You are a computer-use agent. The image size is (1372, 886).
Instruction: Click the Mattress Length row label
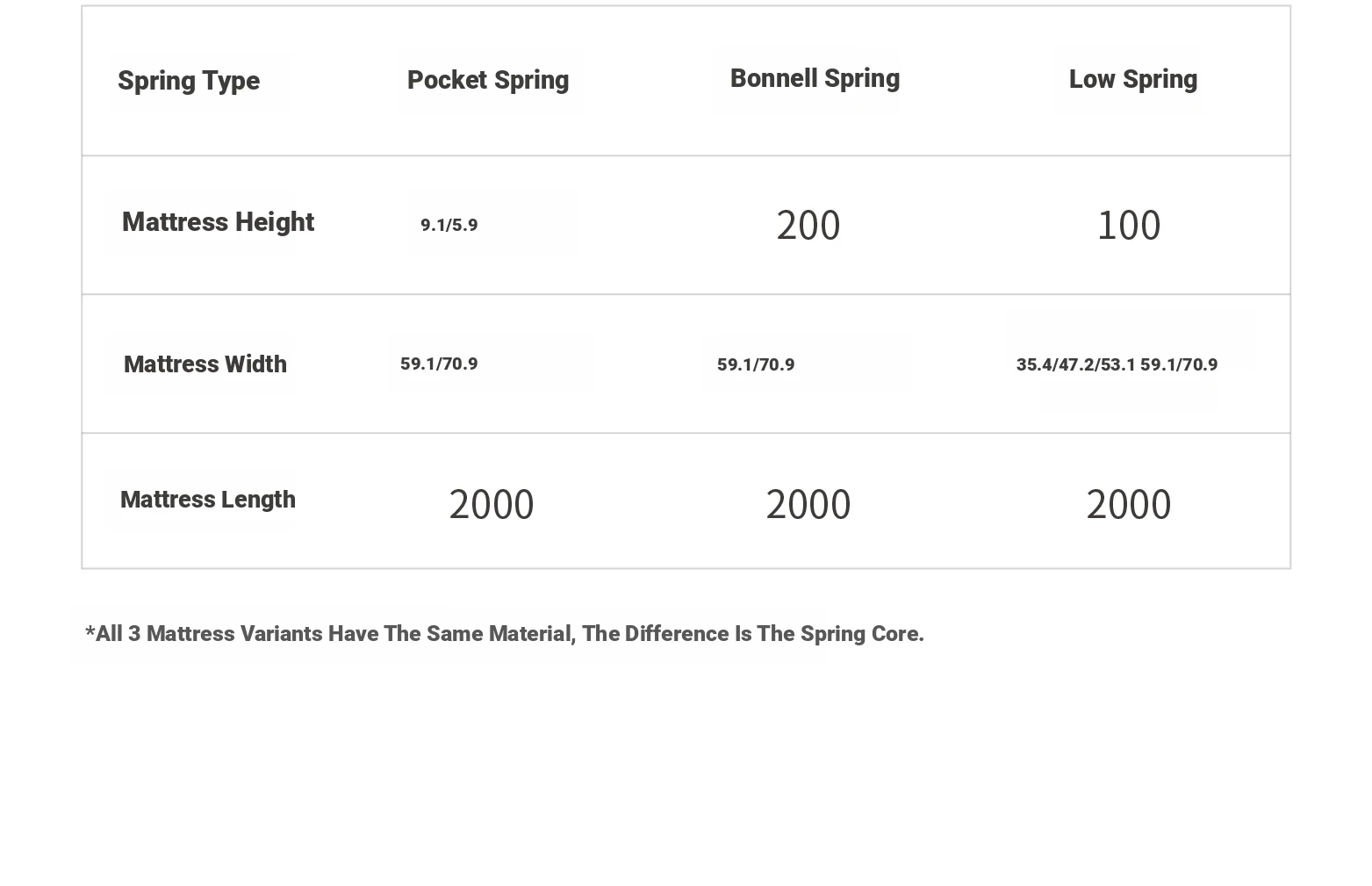pyautogui.click(x=208, y=500)
